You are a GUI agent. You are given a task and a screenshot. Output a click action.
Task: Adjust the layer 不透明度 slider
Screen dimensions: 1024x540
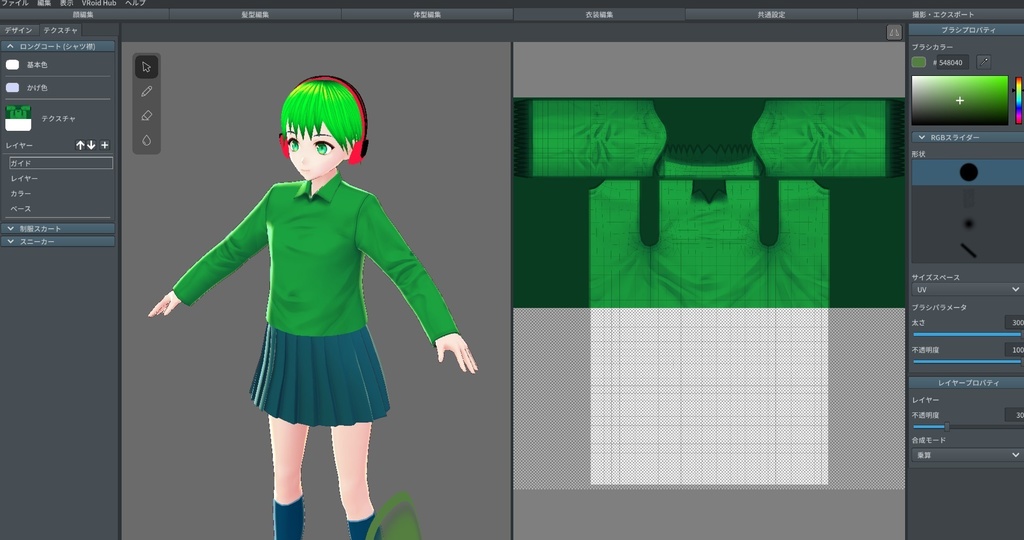pos(967,426)
